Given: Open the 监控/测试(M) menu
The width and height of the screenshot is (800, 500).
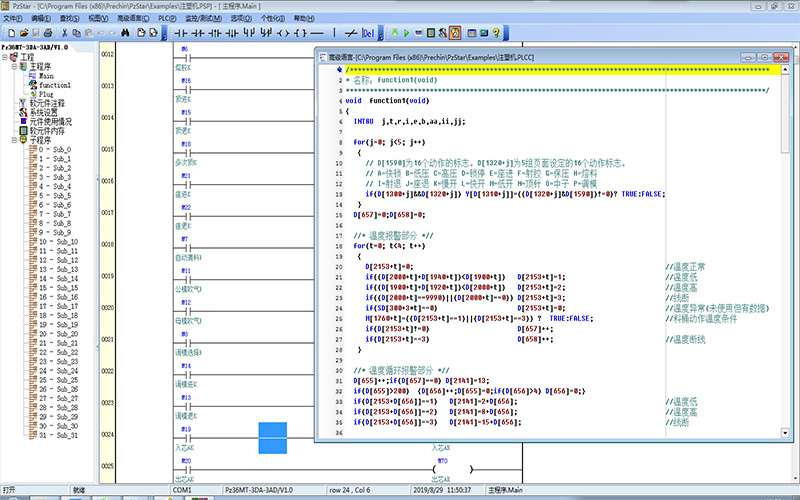Looking at the screenshot, I should (x=205, y=18).
